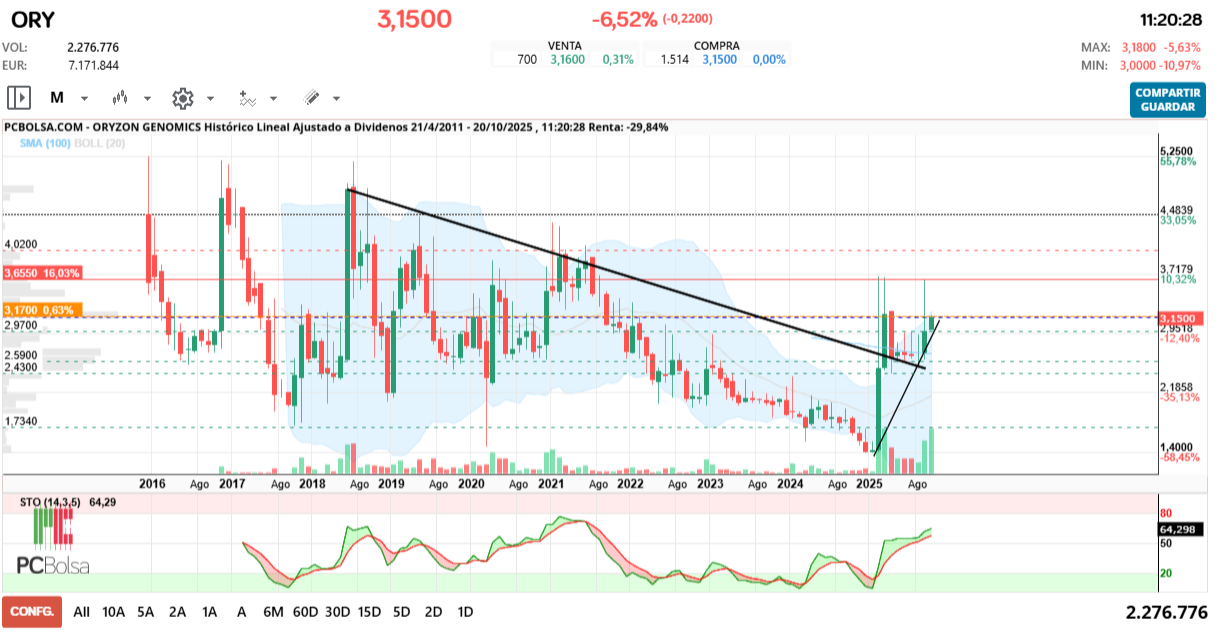This screenshot has height=633, width=1221.
Task: Click the STO (14,3,5) indicator label
Action: [x=51, y=501]
